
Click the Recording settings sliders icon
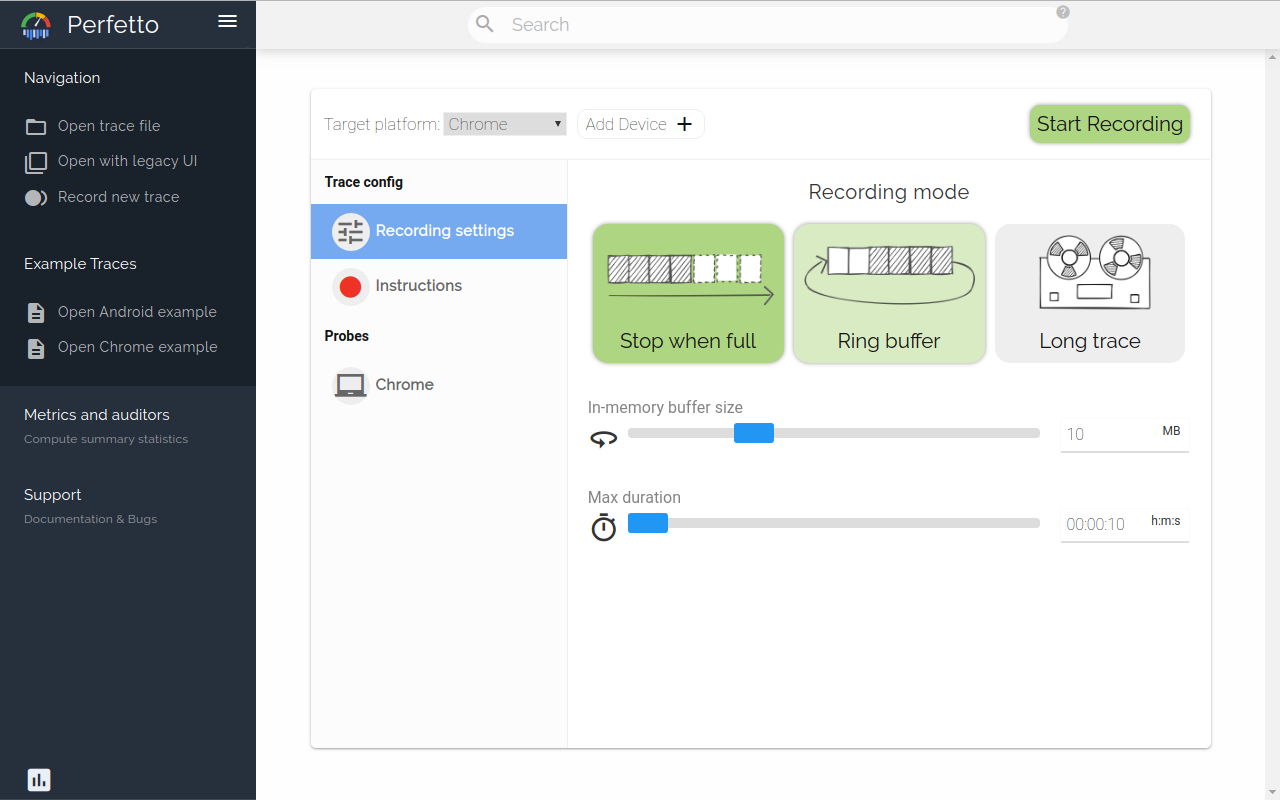(x=349, y=231)
